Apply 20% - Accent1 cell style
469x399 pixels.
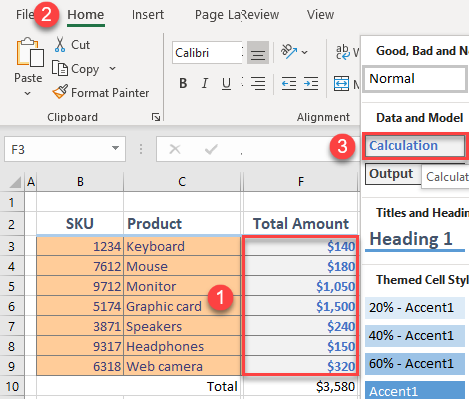[x=415, y=307]
